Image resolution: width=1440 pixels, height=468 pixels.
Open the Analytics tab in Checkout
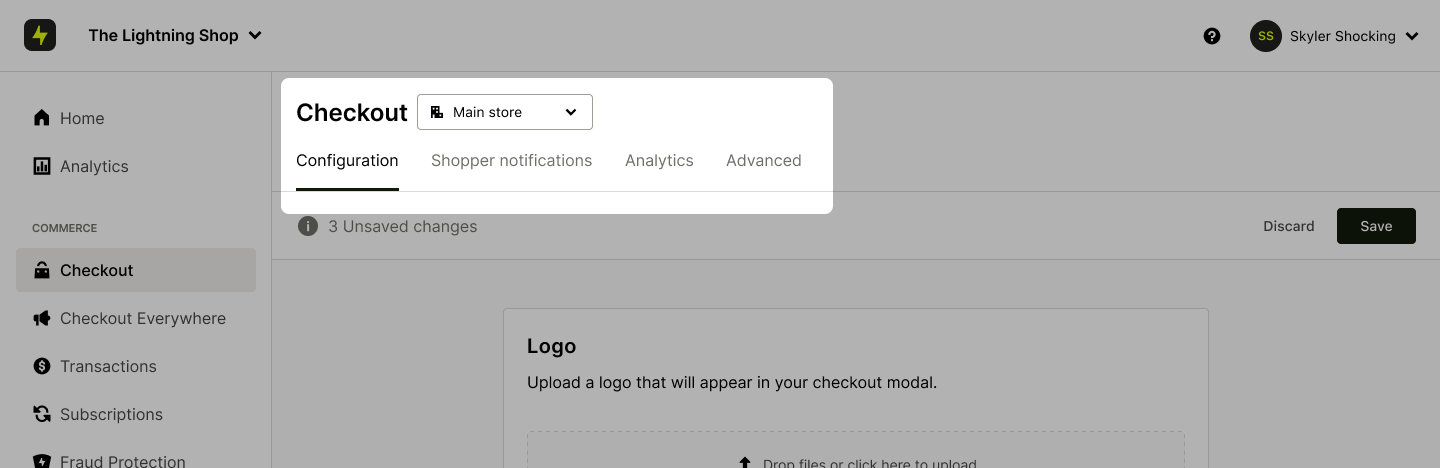[x=659, y=160]
